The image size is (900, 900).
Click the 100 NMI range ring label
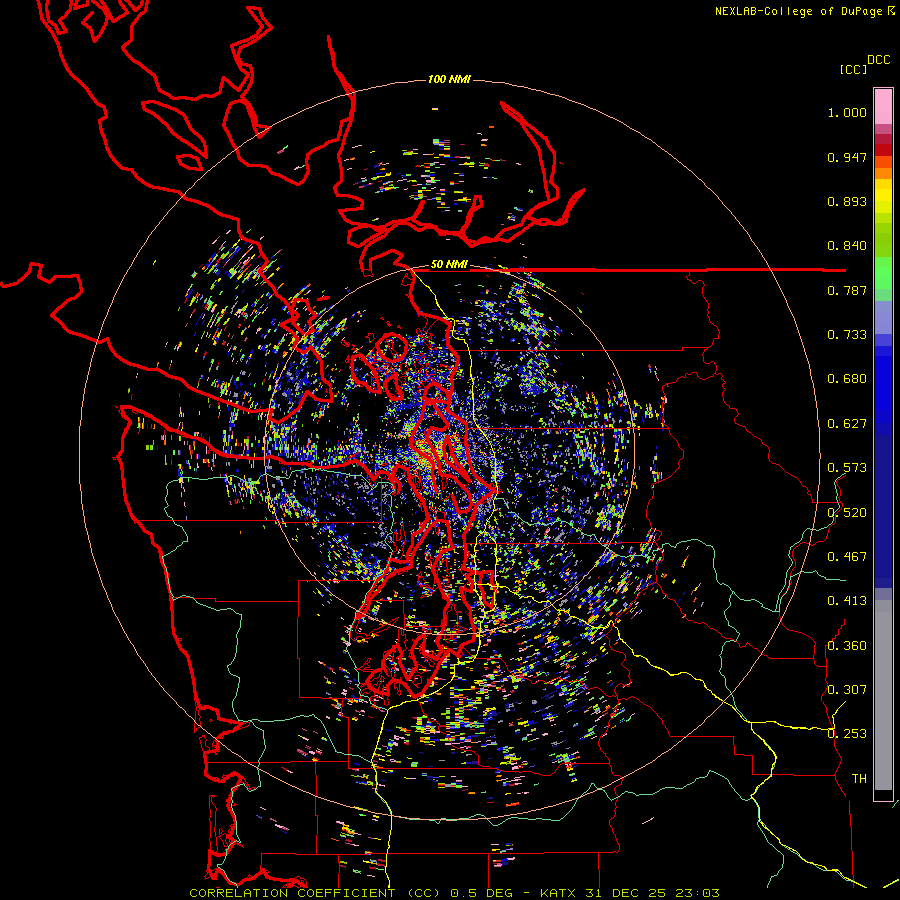(x=449, y=79)
